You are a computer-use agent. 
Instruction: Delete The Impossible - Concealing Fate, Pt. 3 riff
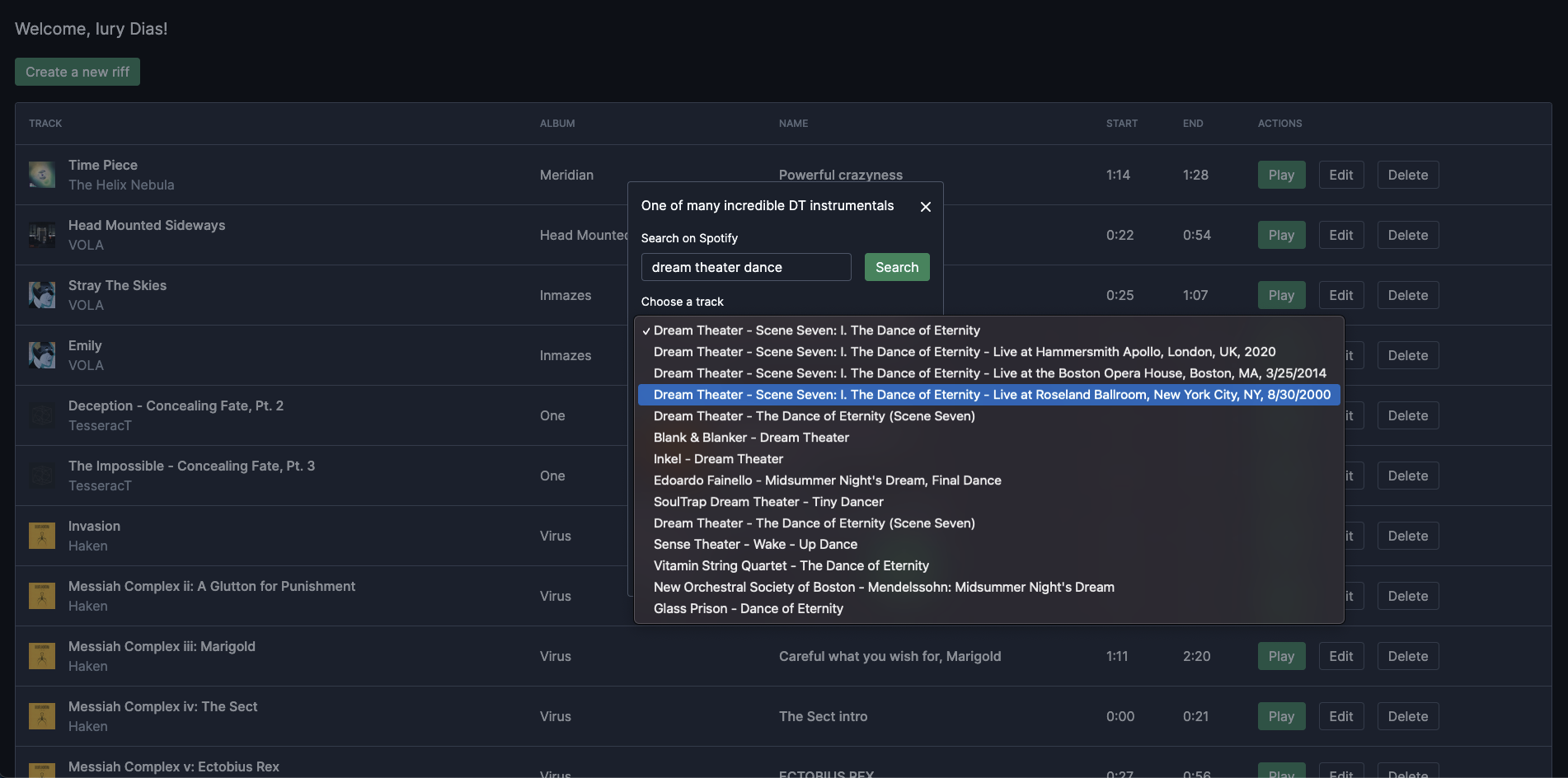(x=1407, y=476)
